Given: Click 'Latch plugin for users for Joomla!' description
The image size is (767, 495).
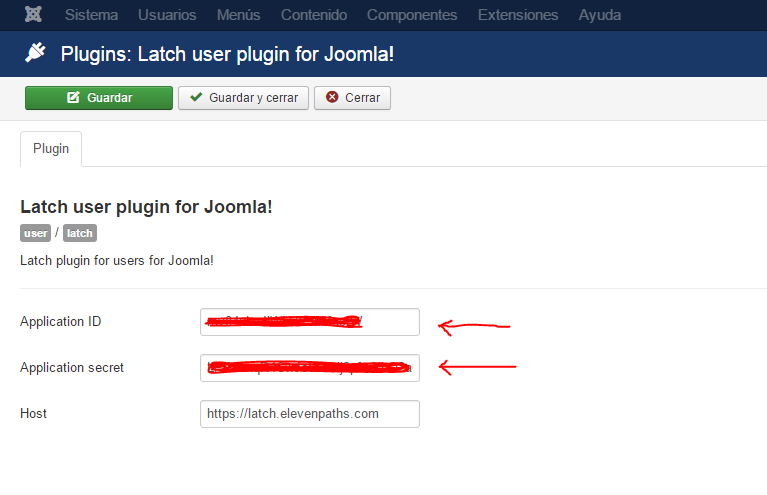Looking at the screenshot, I should (x=117, y=260).
